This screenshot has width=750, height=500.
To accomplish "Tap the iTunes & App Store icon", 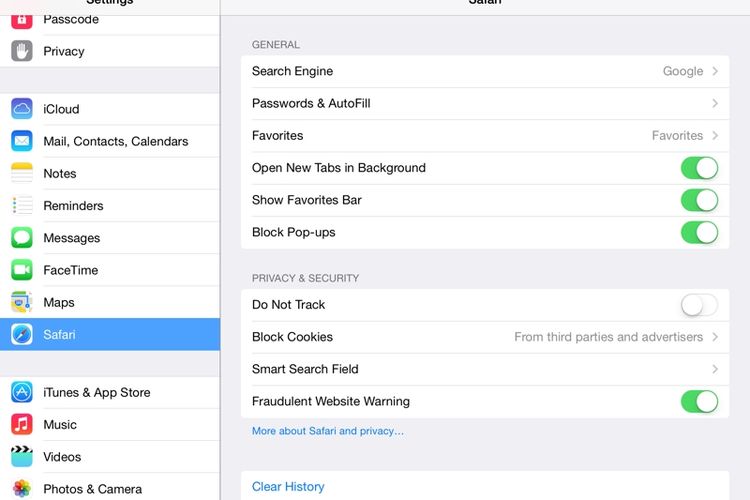I will [x=22, y=392].
